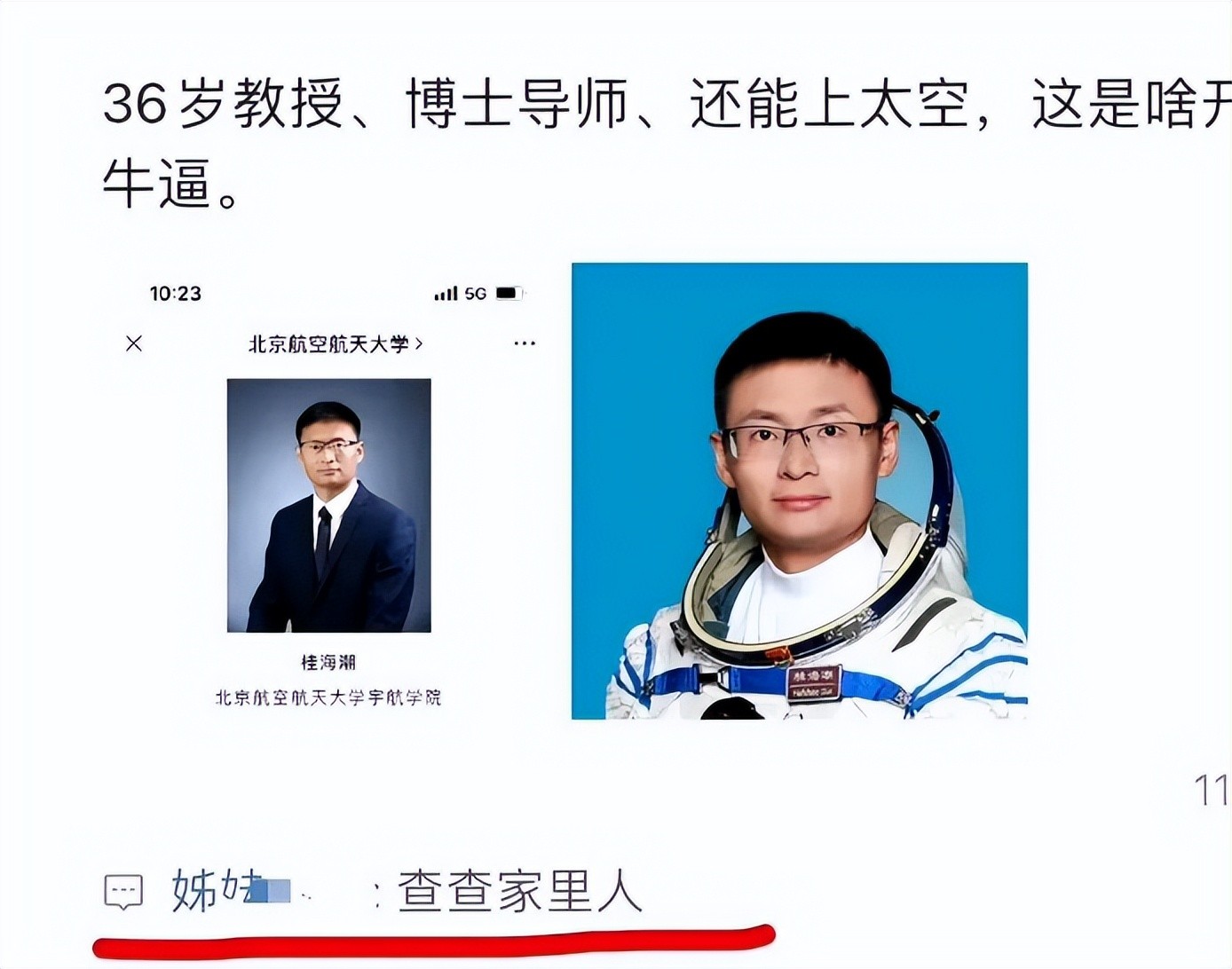Click 北京航空航天大学宇航学院 affiliation text

(328, 697)
